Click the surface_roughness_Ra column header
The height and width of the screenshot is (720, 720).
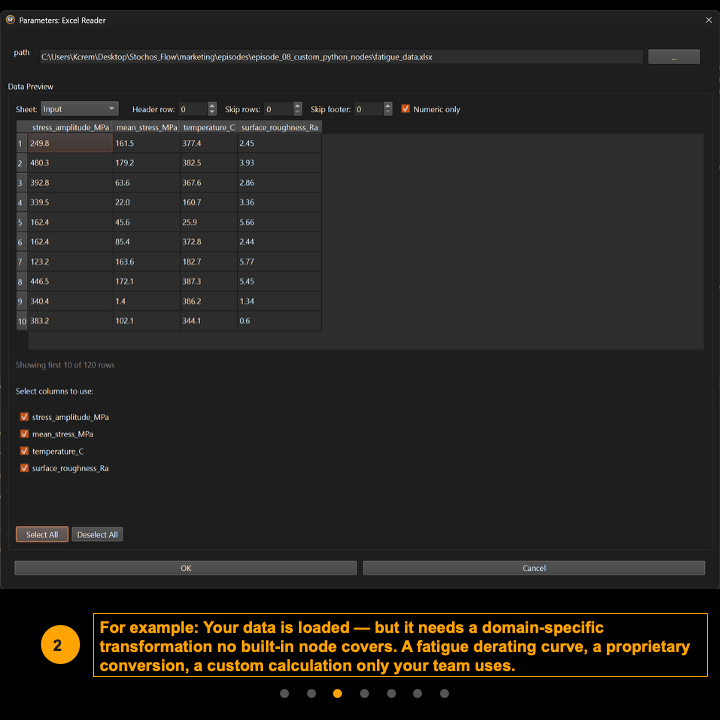(279, 127)
